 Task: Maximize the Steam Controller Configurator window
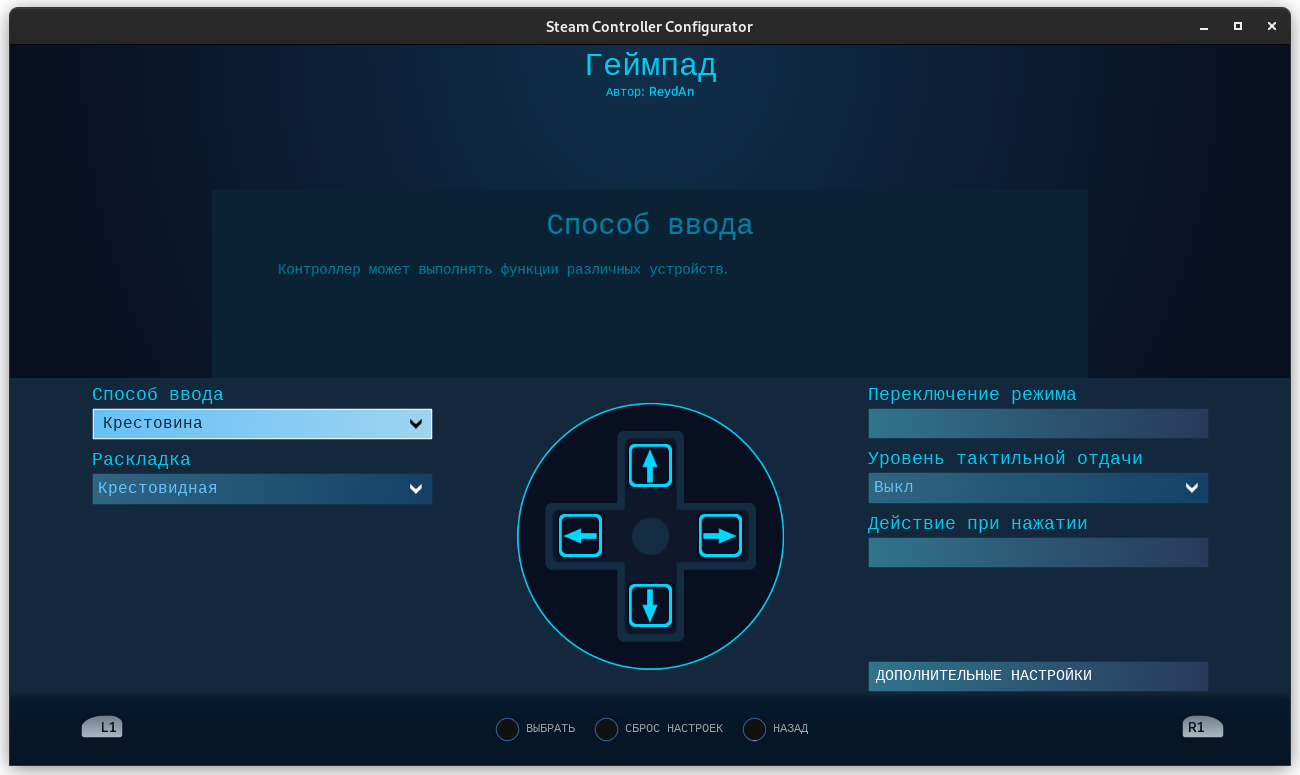1237,26
